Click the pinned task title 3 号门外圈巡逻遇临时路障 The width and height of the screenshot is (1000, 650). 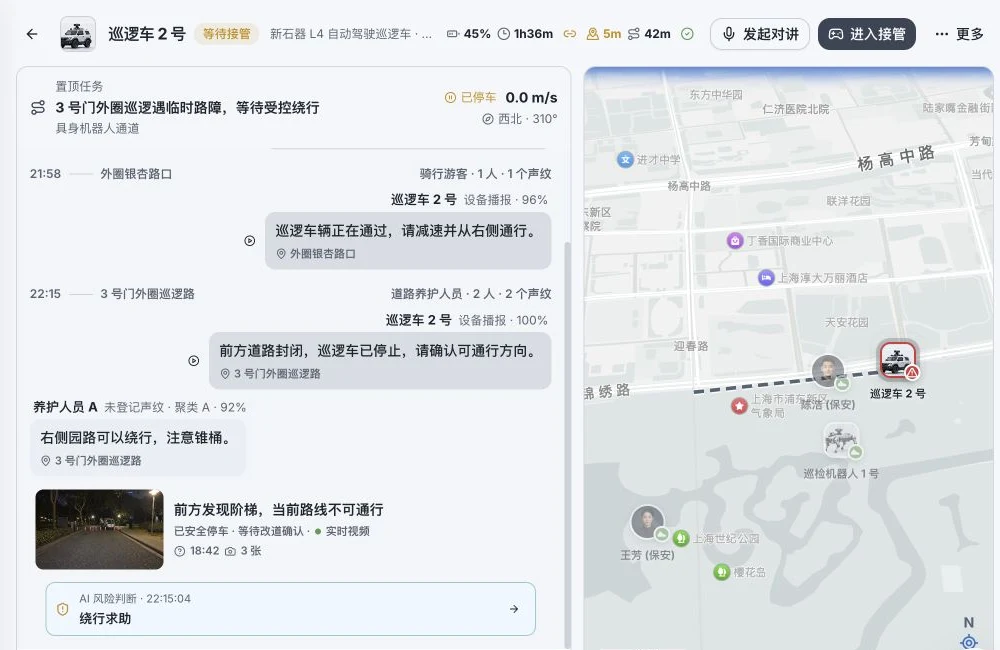(188, 108)
